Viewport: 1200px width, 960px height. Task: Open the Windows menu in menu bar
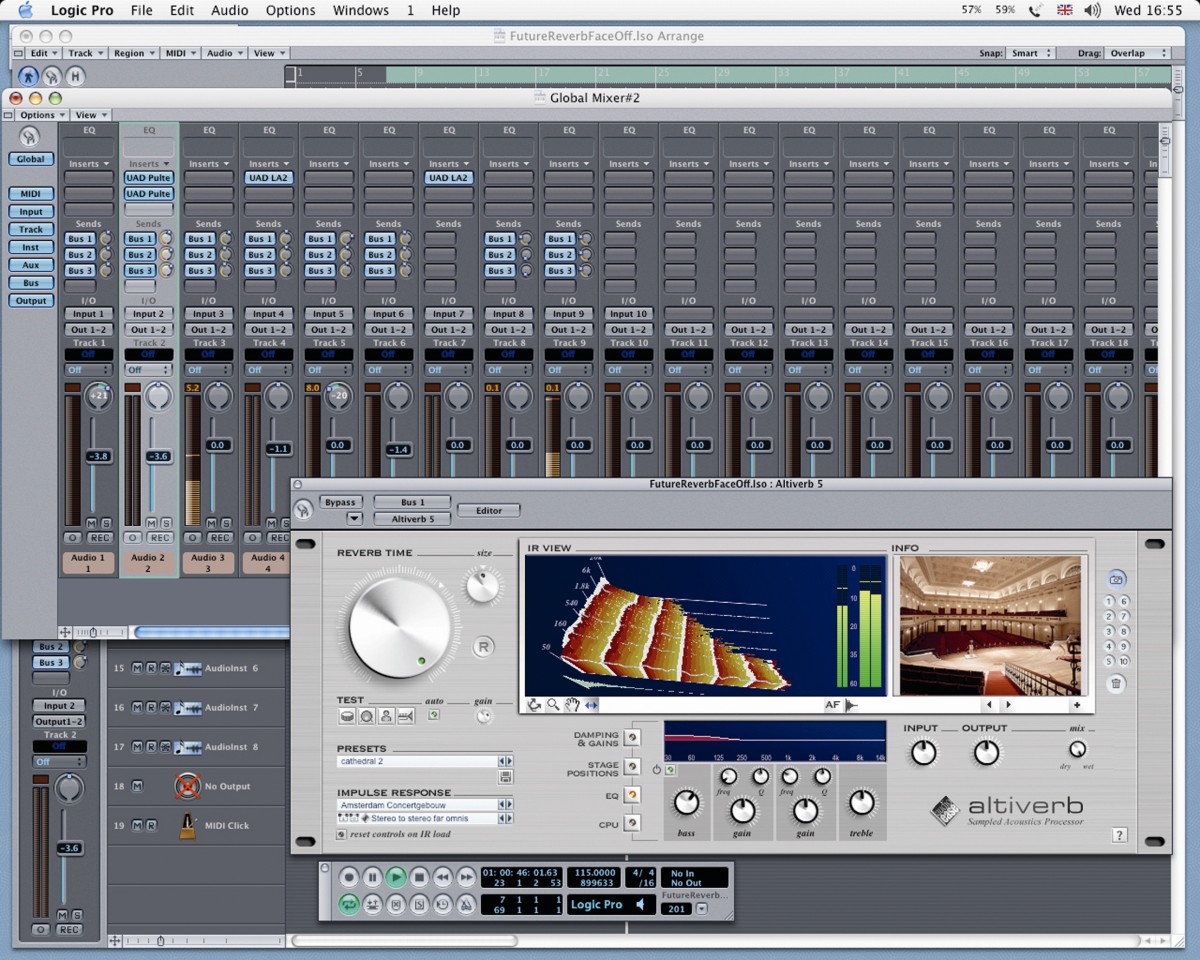coord(360,10)
